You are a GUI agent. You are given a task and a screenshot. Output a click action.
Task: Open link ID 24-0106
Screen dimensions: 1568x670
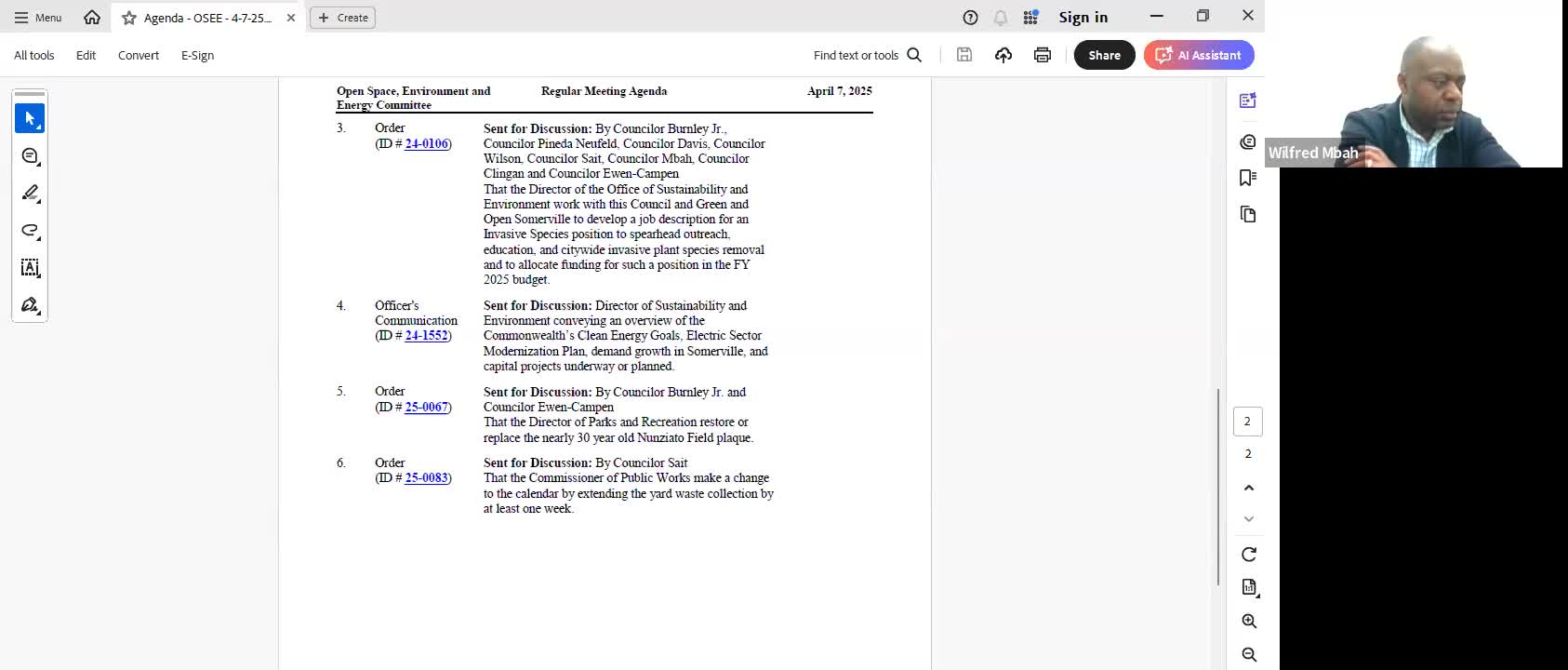pos(426,143)
